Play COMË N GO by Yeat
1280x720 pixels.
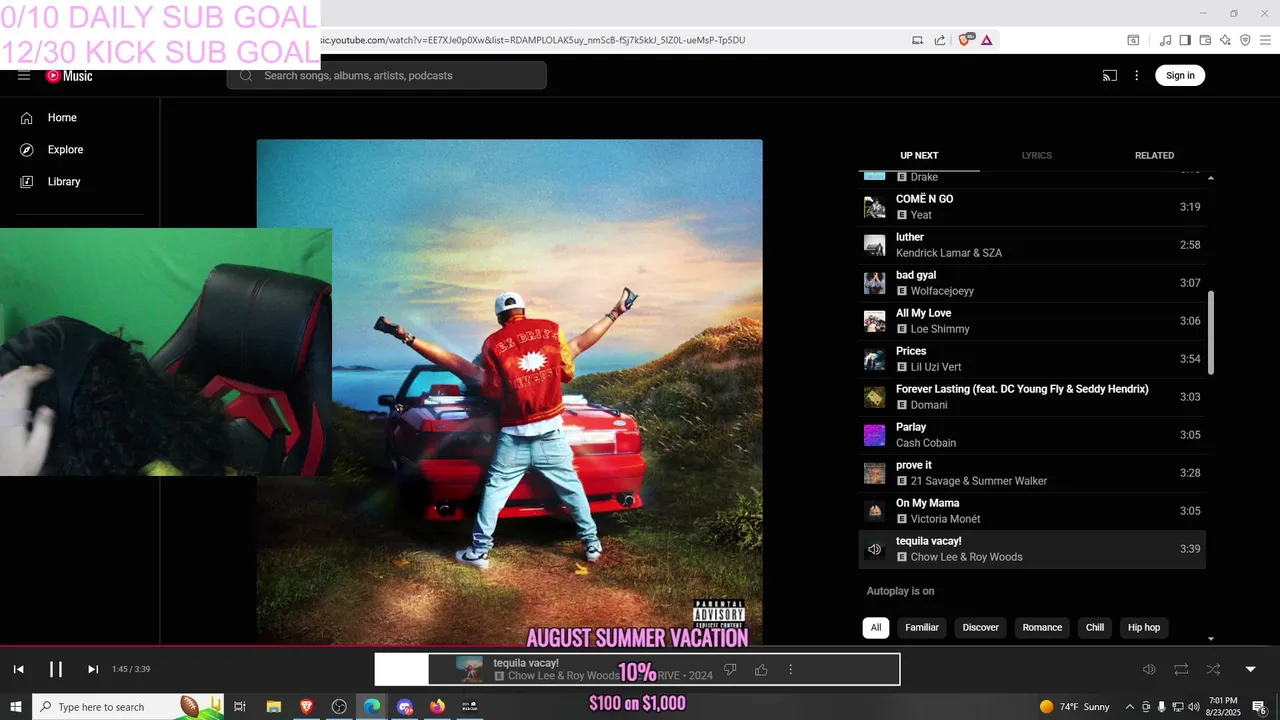tap(1032, 207)
